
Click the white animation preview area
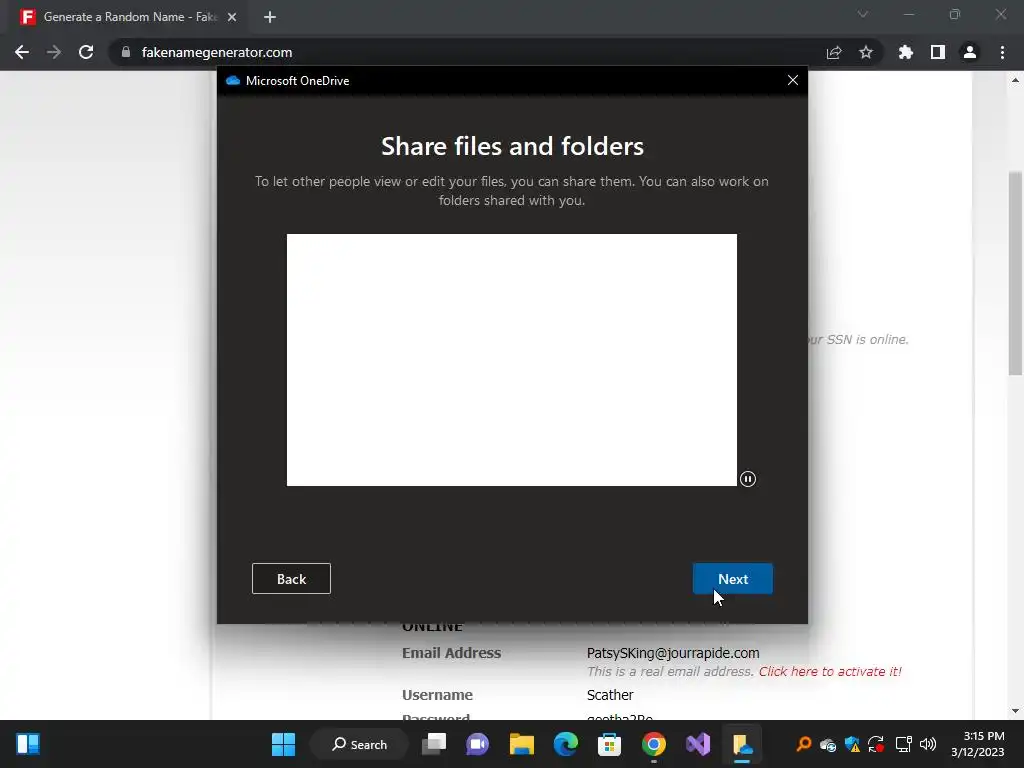[511, 360]
